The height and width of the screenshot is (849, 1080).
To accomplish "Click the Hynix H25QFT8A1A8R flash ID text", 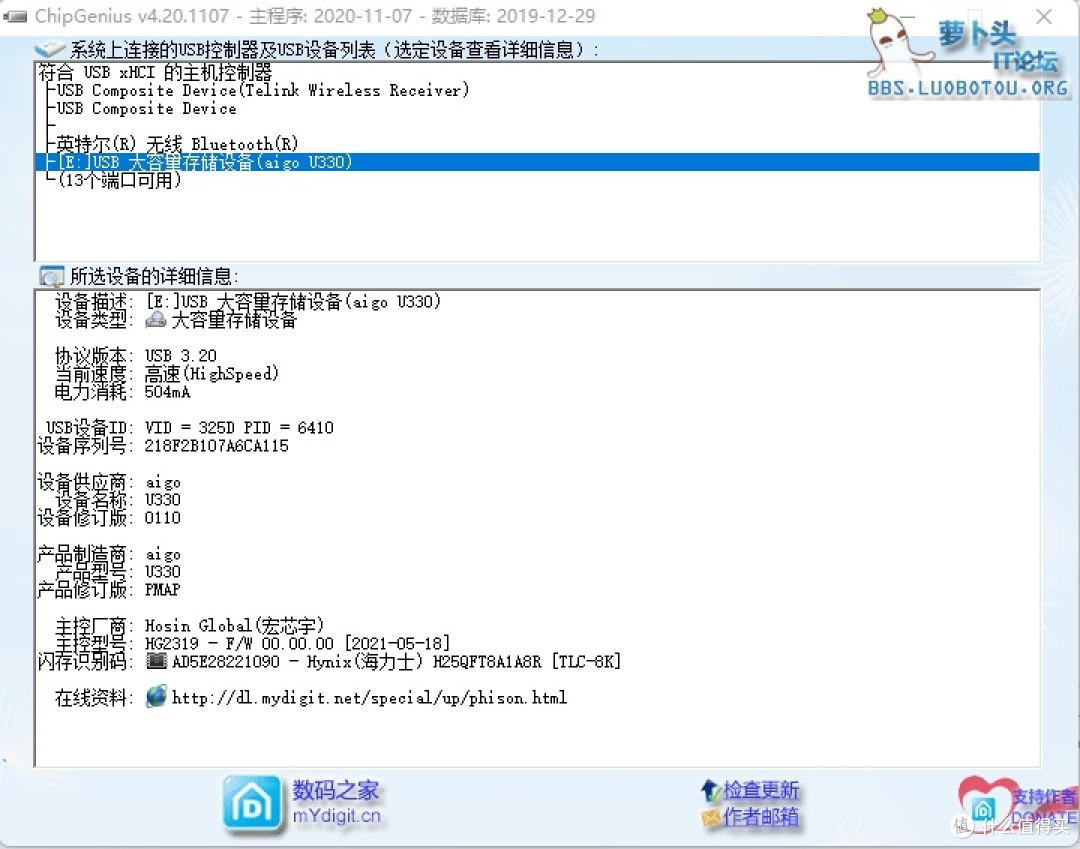I will pyautogui.click(x=397, y=662).
